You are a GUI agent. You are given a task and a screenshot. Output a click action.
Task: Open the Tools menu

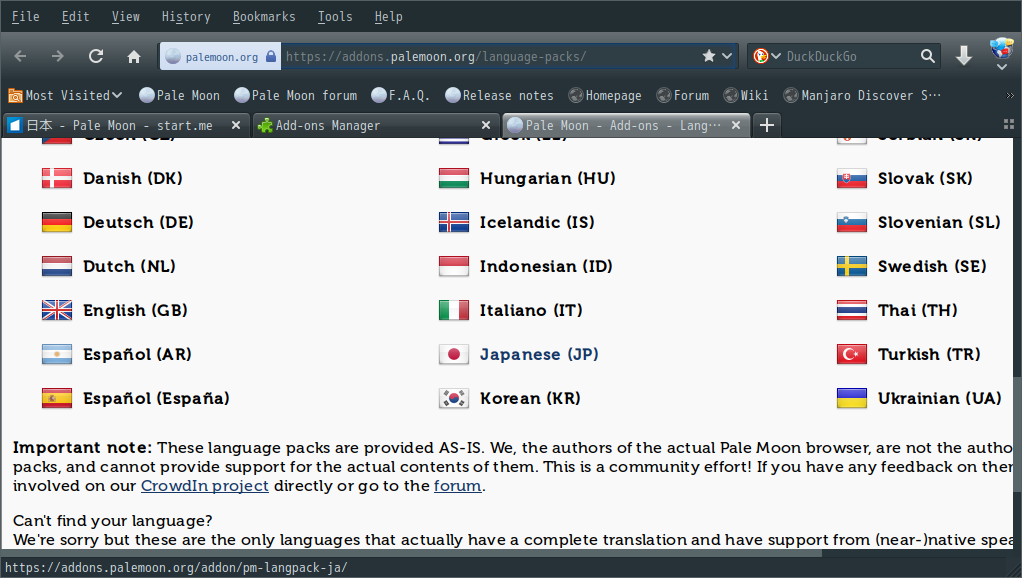[335, 16]
